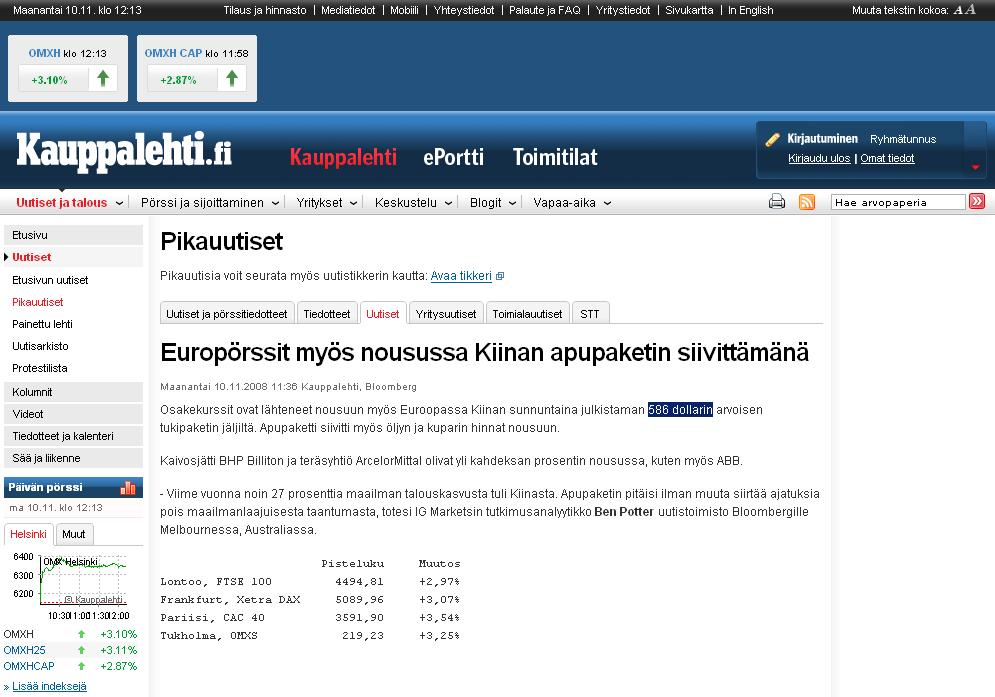Image resolution: width=995 pixels, height=697 pixels.
Task: Click the red search submit arrow button
Action: [977, 202]
